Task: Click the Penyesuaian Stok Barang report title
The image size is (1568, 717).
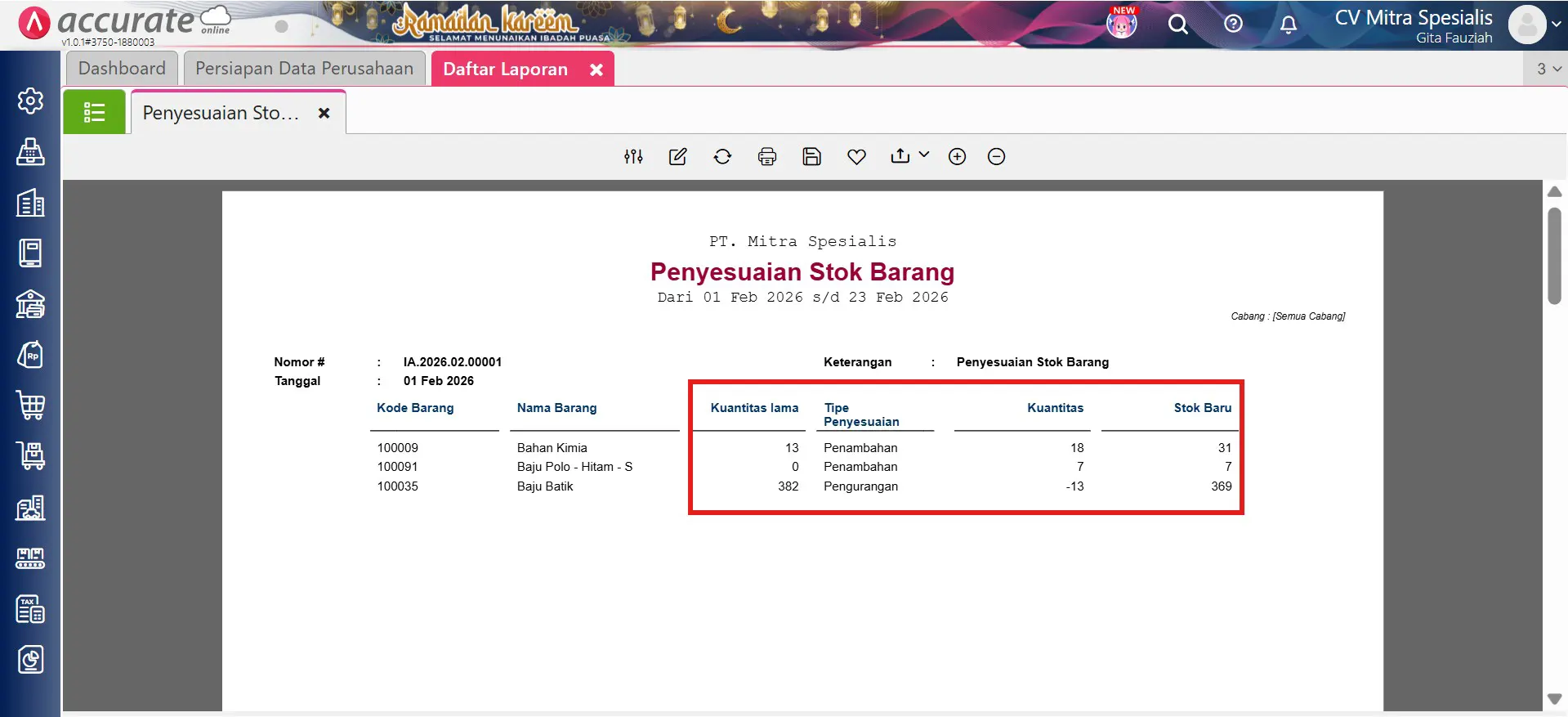Action: tap(802, 271)
